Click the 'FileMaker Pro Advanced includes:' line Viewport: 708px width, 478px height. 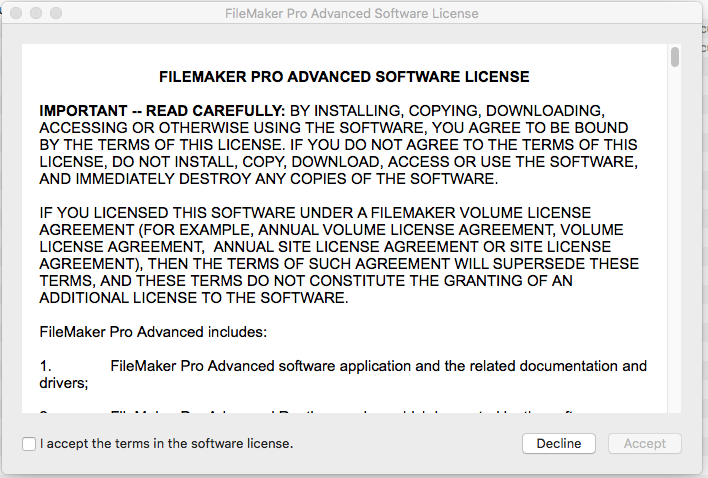[x=153, y=332]
